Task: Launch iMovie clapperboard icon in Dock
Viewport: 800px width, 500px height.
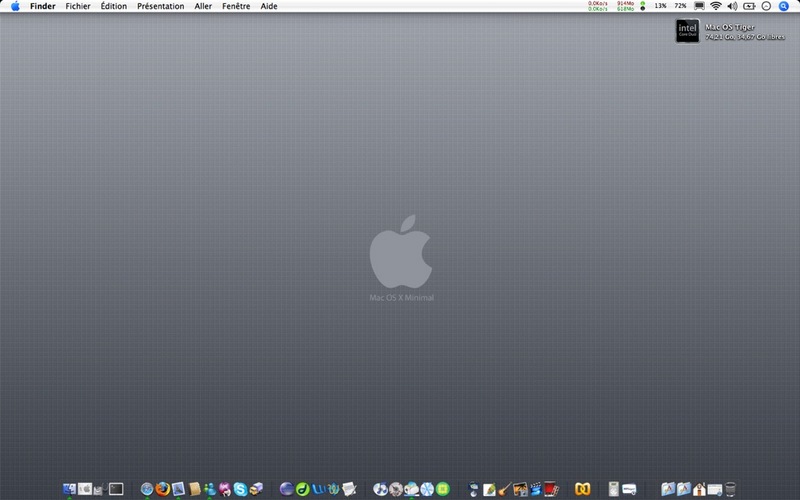Action: click(x=536, y=490)
